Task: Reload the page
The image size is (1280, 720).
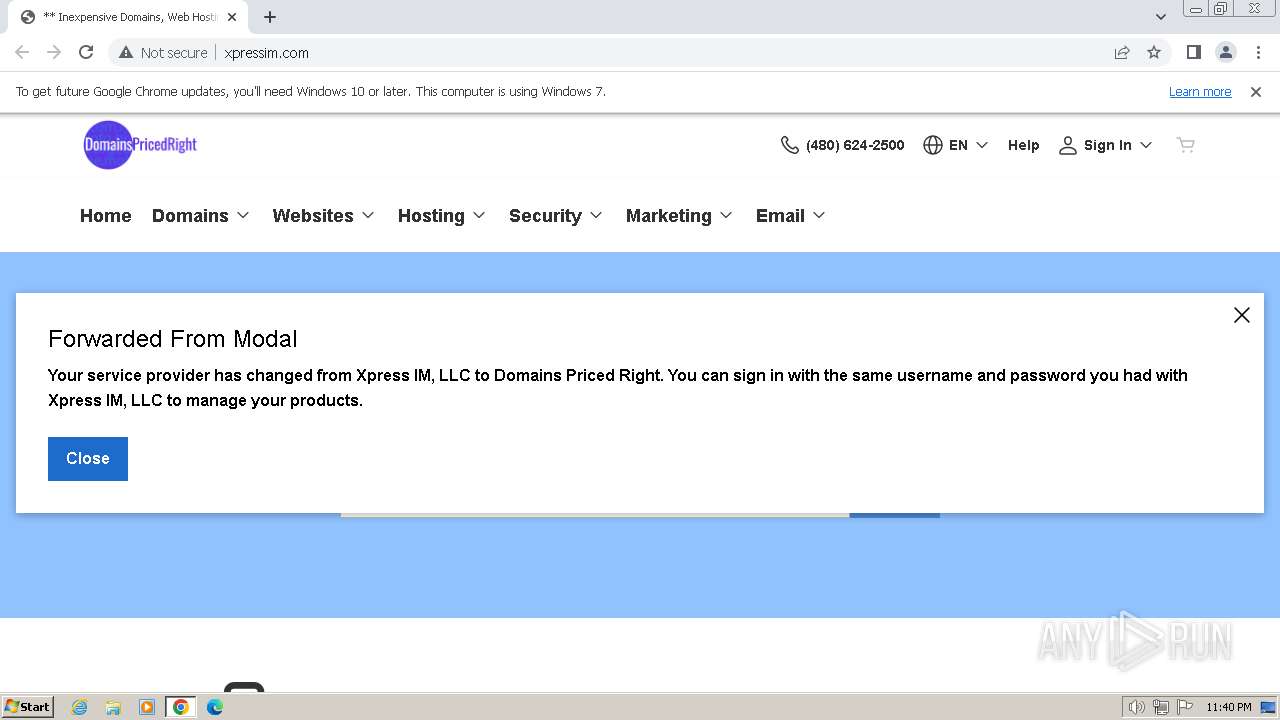Action: click(x=86, y=53)
